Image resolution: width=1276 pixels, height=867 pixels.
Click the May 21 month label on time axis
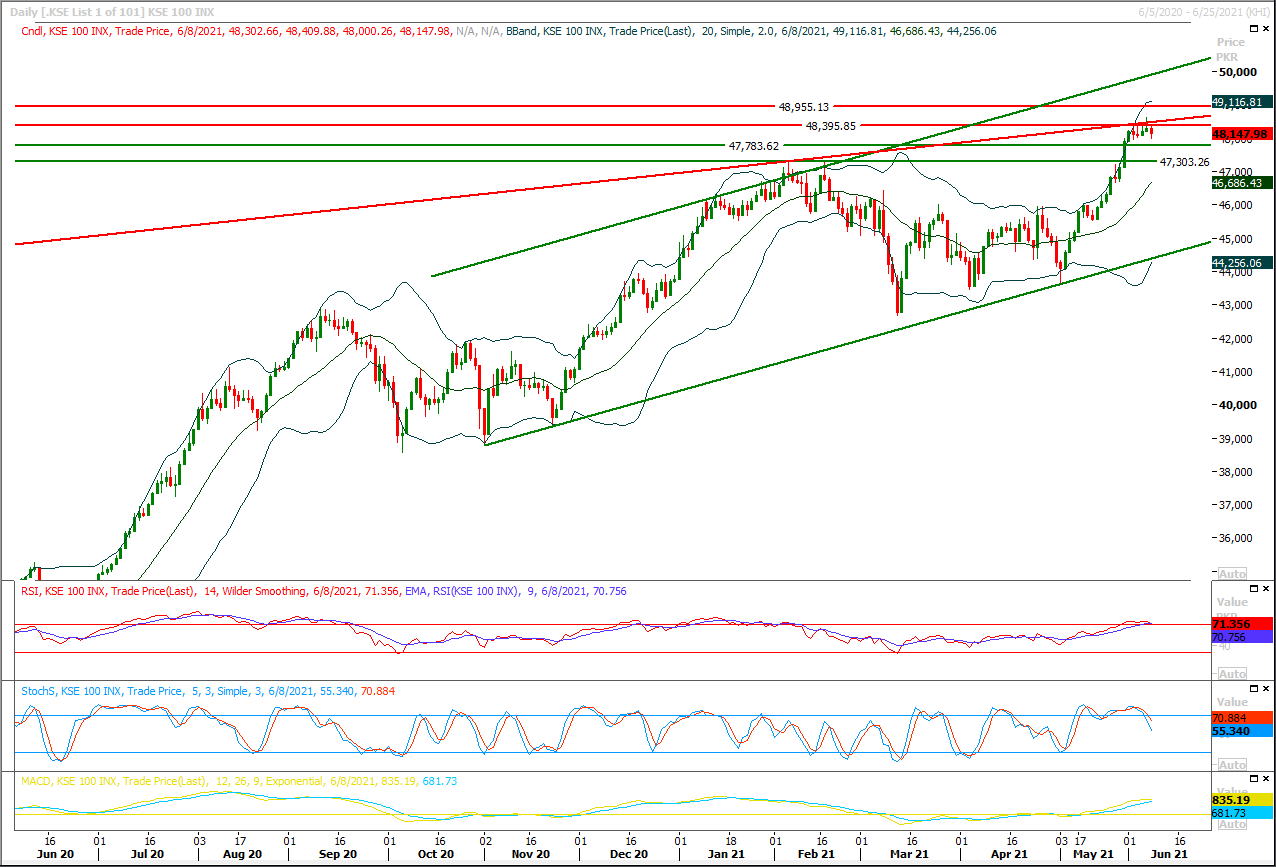1093,855
